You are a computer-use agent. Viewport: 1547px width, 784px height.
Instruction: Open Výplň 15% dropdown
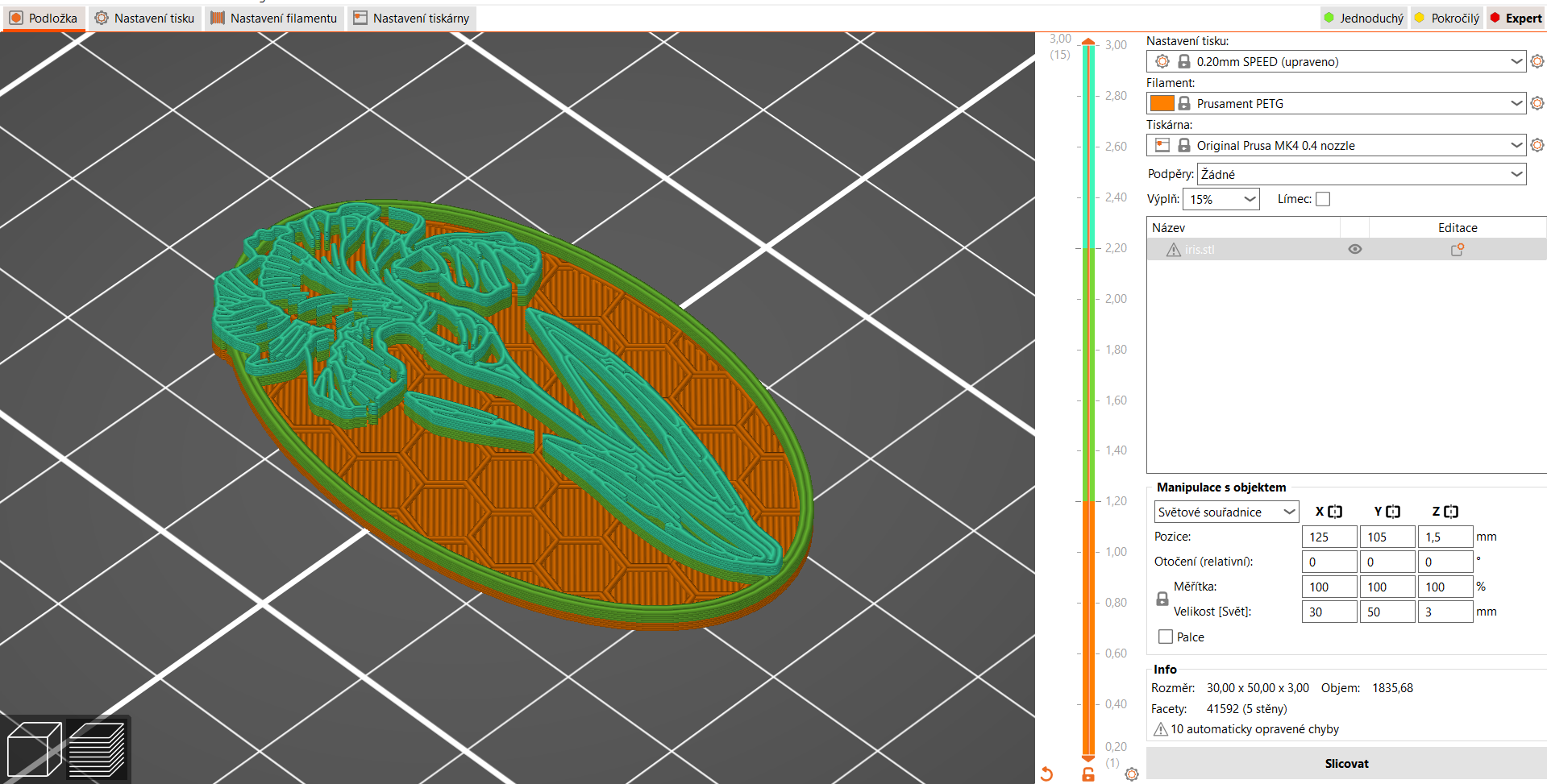[x=1221, y=199]
